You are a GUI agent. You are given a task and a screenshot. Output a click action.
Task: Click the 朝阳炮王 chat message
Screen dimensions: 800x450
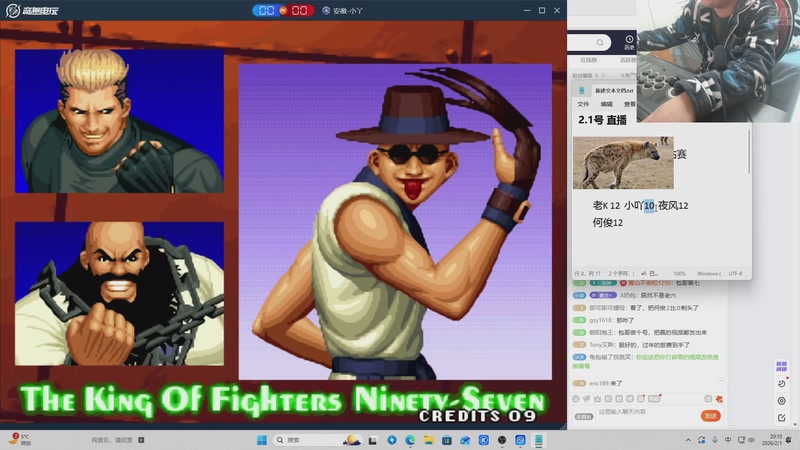640,332
